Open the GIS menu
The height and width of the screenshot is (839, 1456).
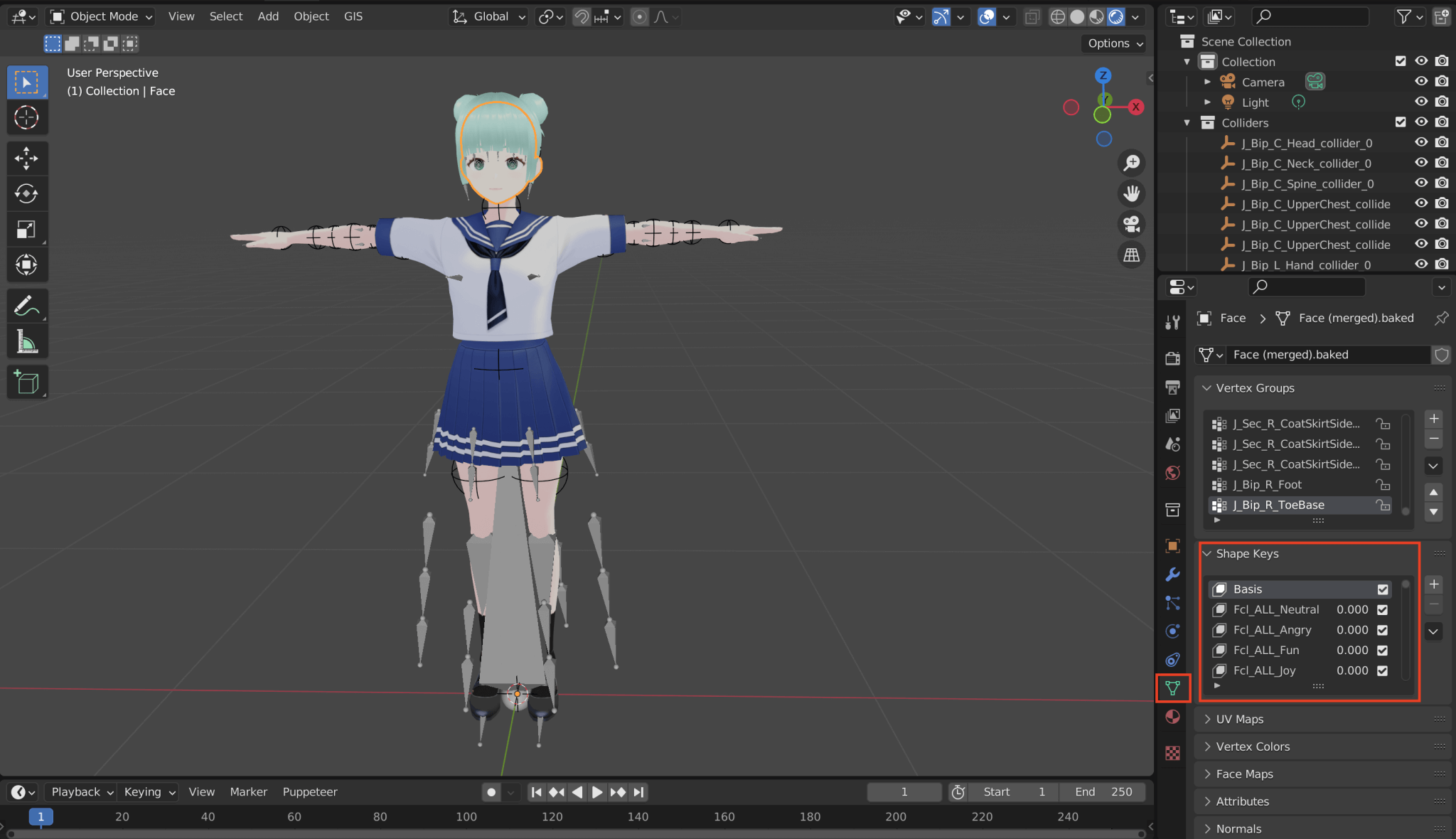coord(353,16)
